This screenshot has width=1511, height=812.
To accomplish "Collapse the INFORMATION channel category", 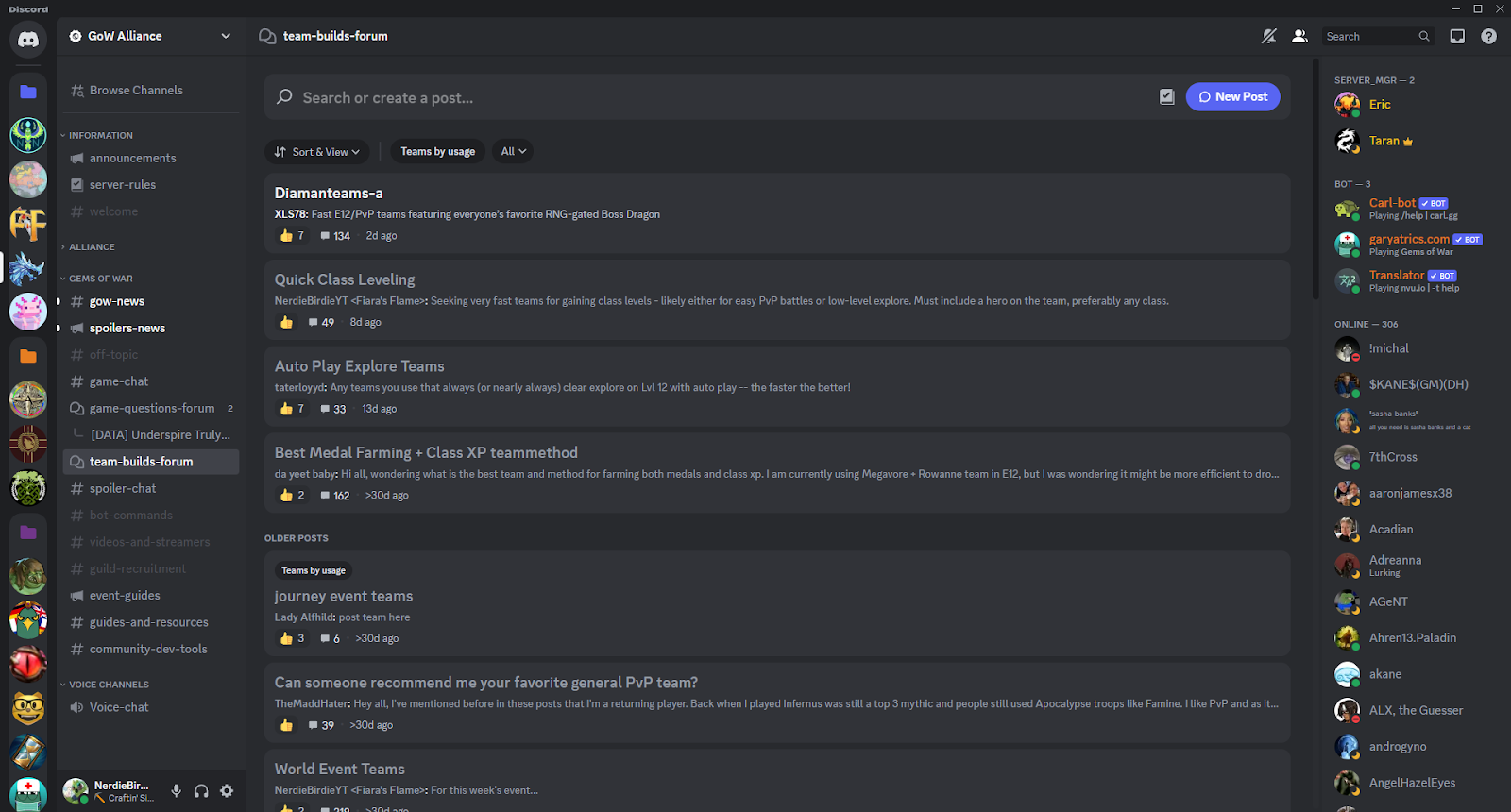I will tap(99, 135).
